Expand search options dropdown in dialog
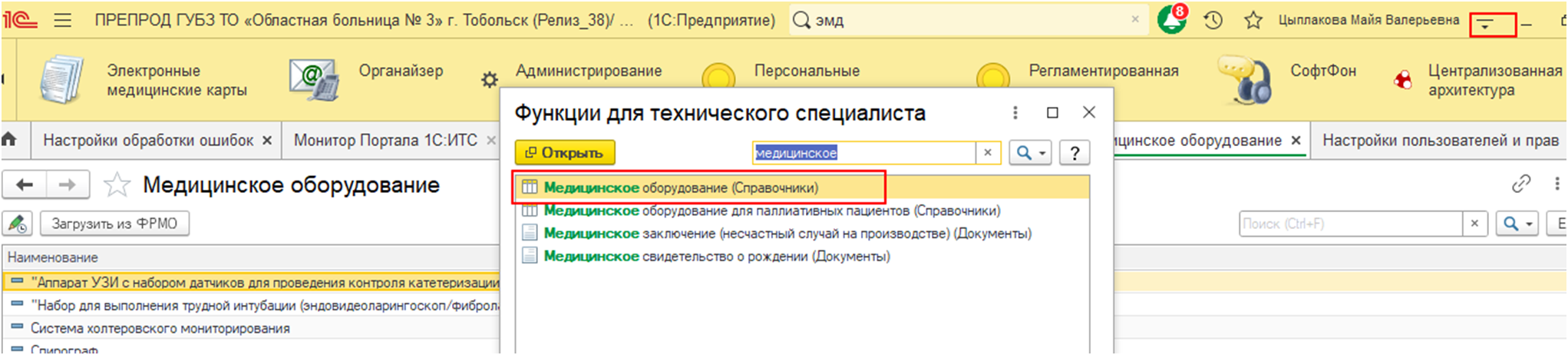 tap(1042, 153)
